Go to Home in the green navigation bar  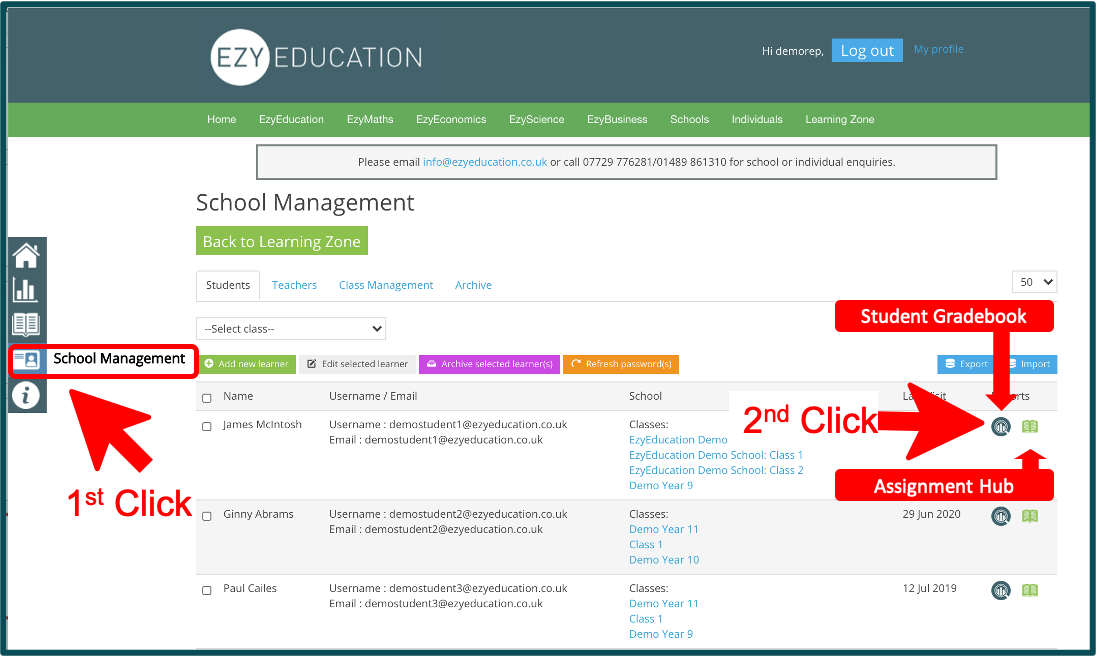point(222,119)
